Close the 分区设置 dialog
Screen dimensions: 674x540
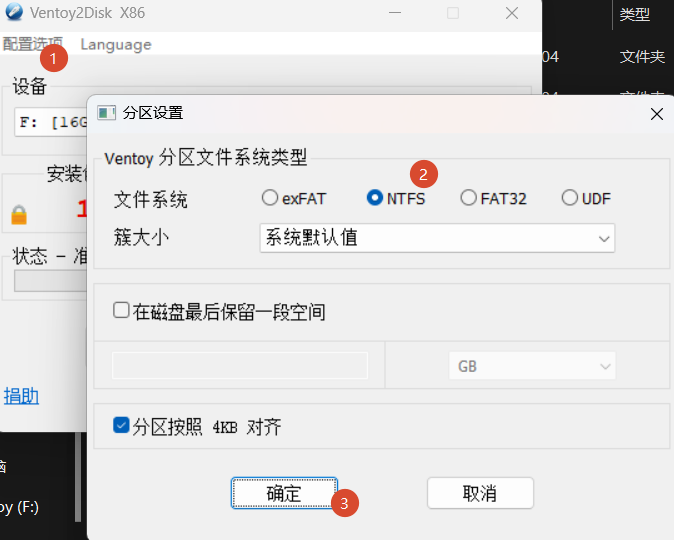click(x=656, y=114)
